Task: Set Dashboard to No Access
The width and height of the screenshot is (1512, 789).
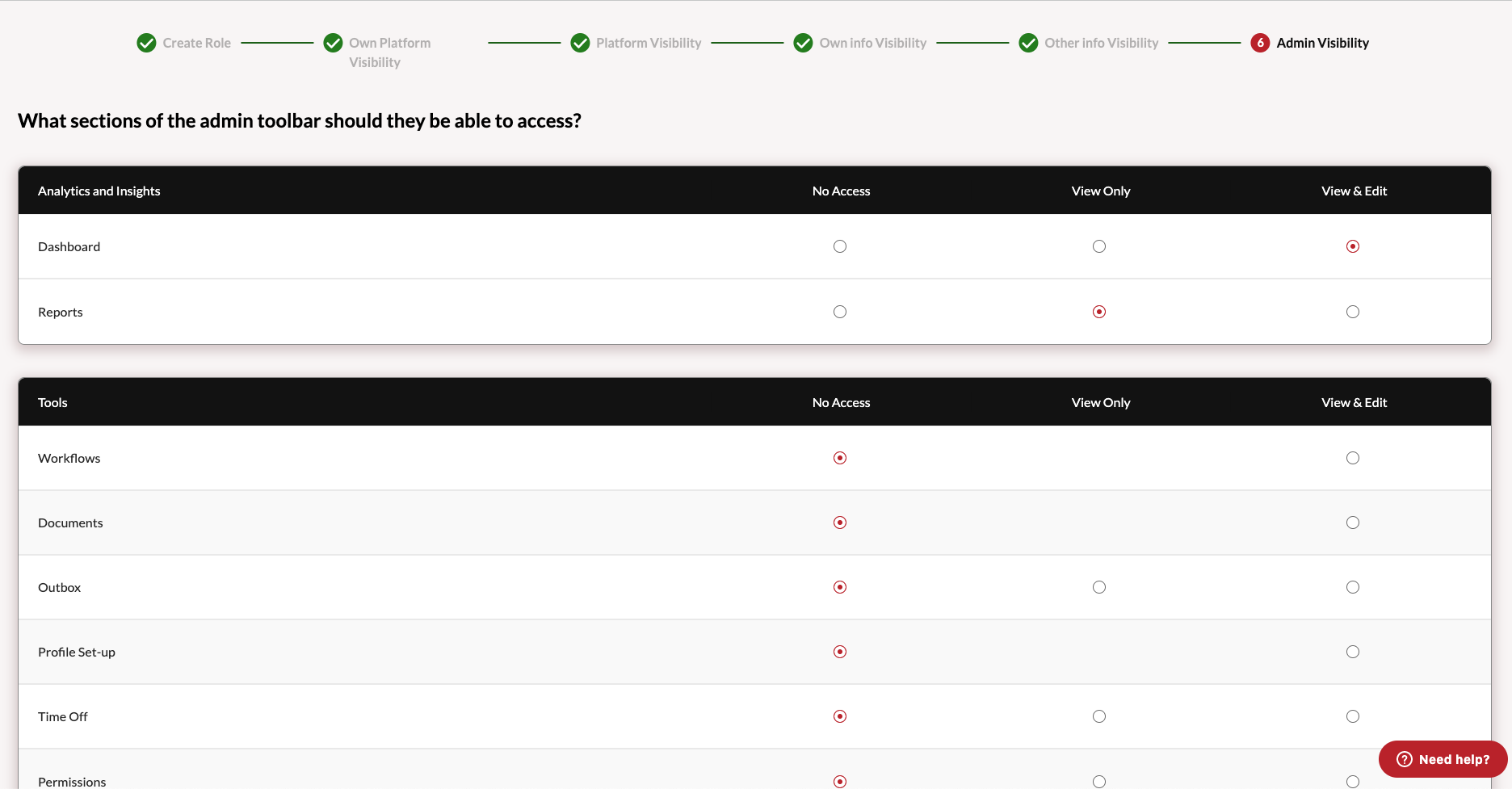Action: point(840,246)
